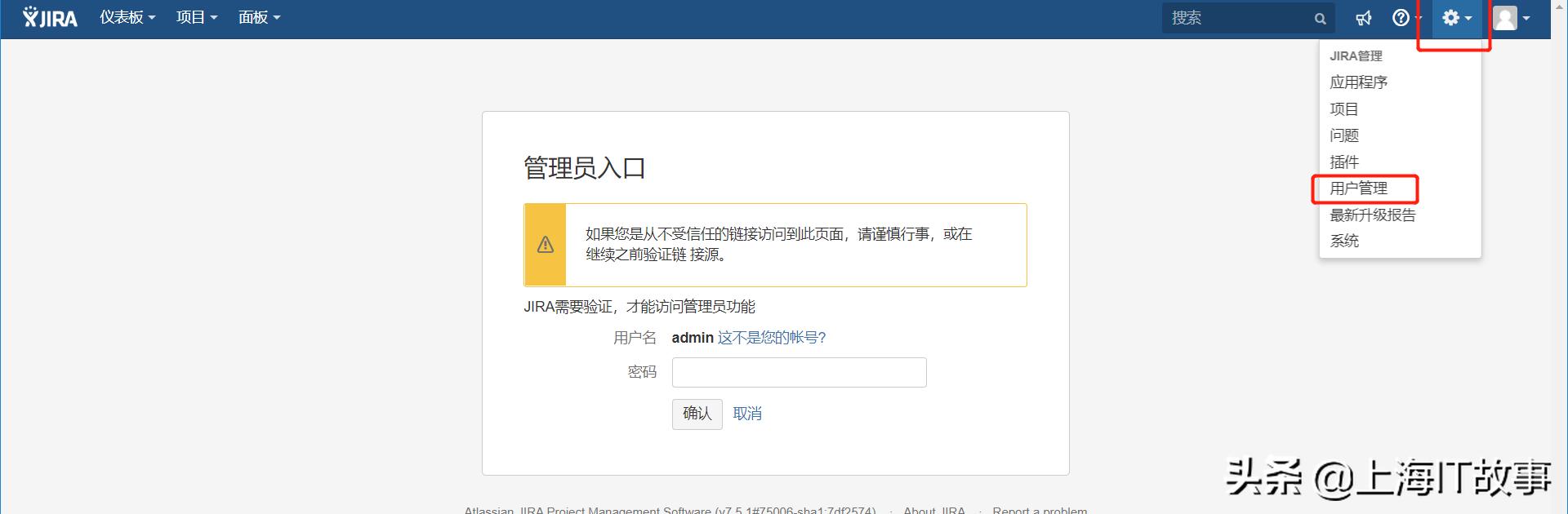
Task: Click the JIRA logo
Action: (50, 17)
